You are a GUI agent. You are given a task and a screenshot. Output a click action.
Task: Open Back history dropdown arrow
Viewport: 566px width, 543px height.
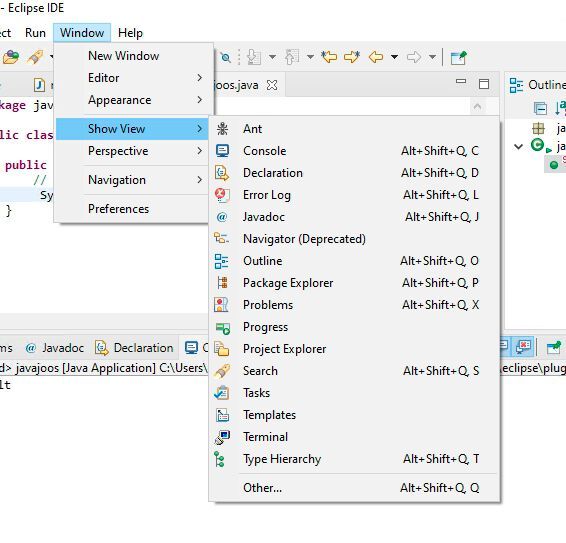[x=395, y=57]
